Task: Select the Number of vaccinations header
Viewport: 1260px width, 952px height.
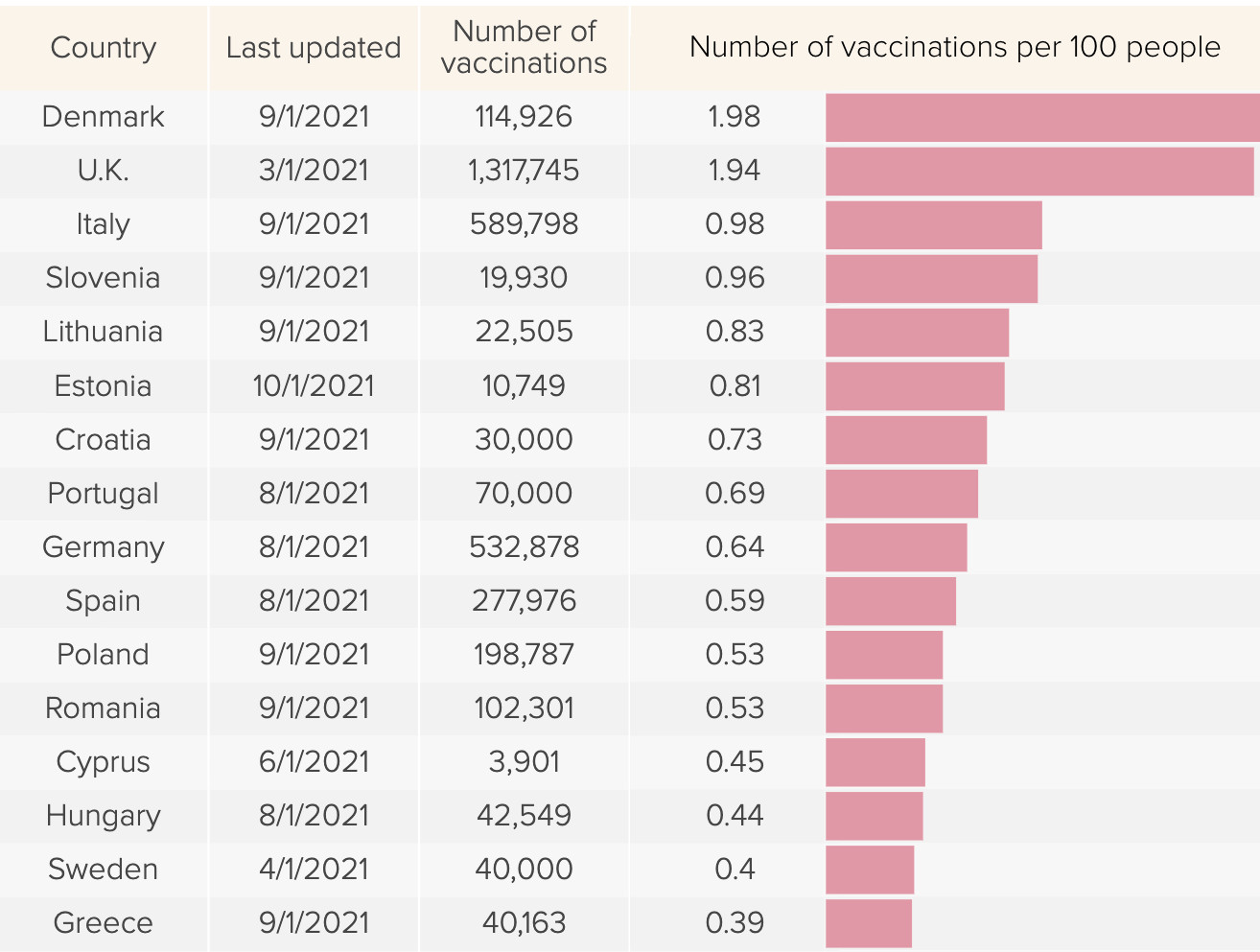Action: coord(525,47)
